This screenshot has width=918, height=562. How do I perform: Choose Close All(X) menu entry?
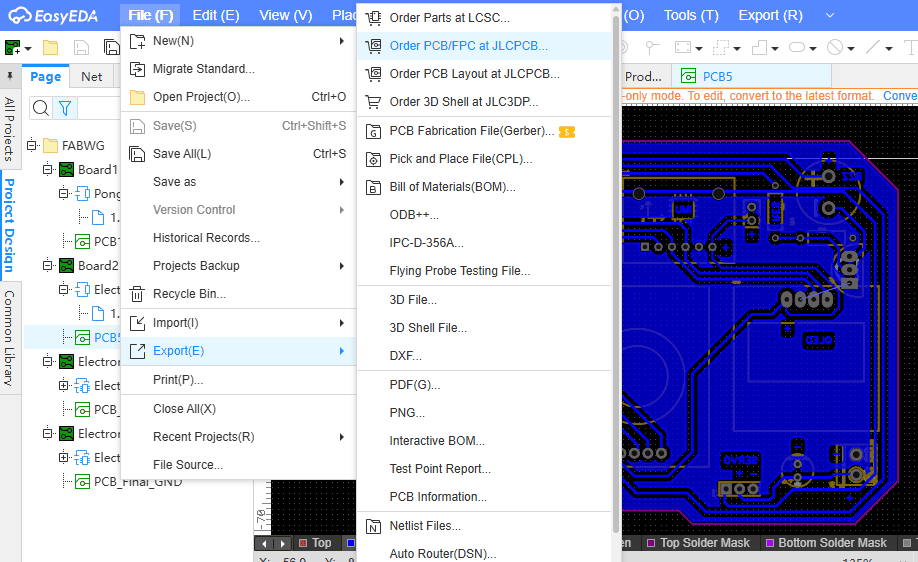(x=238, y=409)
